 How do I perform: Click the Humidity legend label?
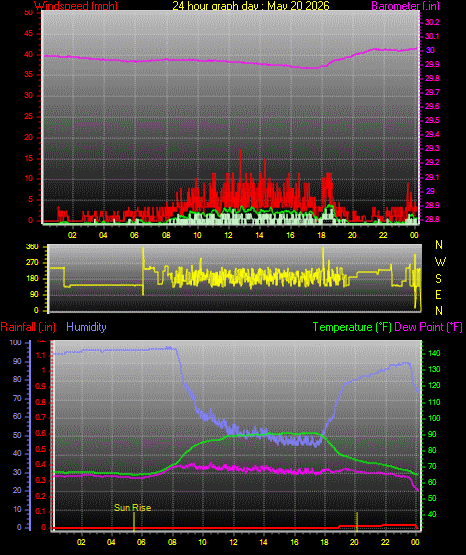click(x=86, y=327)
